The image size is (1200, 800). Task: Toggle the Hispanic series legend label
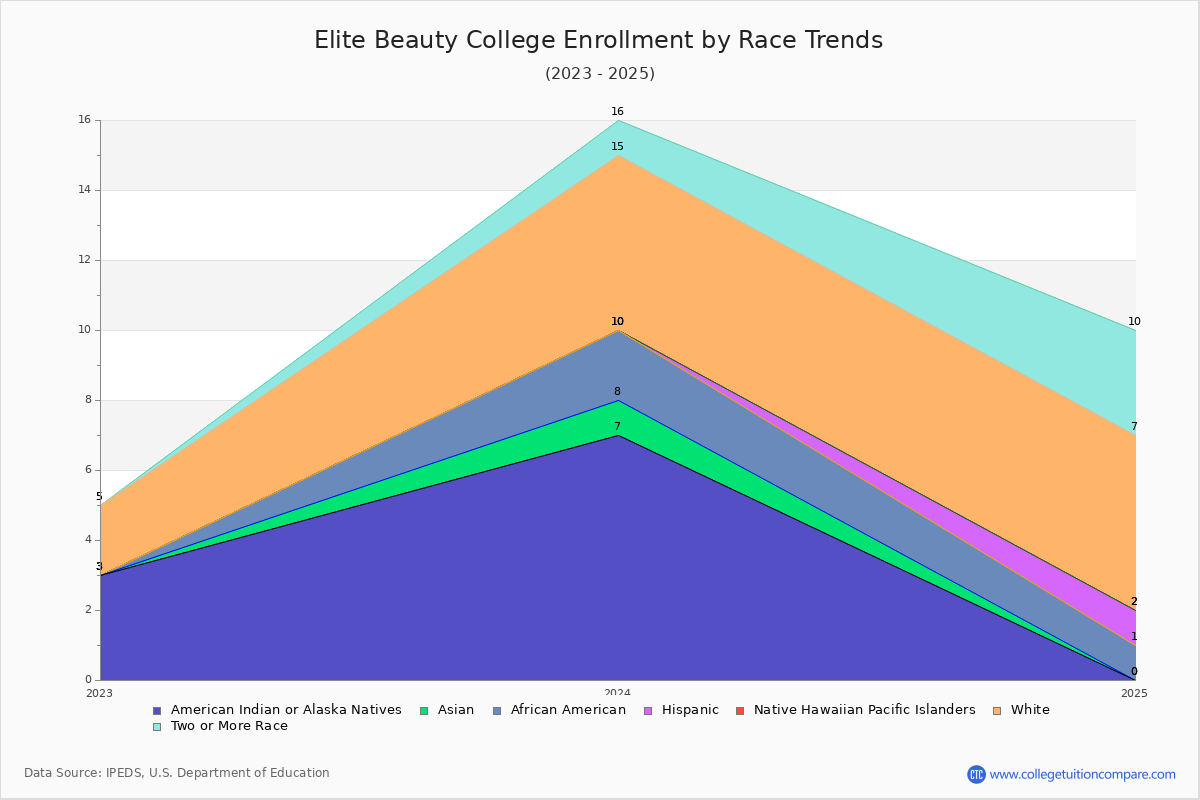(690, 710)
